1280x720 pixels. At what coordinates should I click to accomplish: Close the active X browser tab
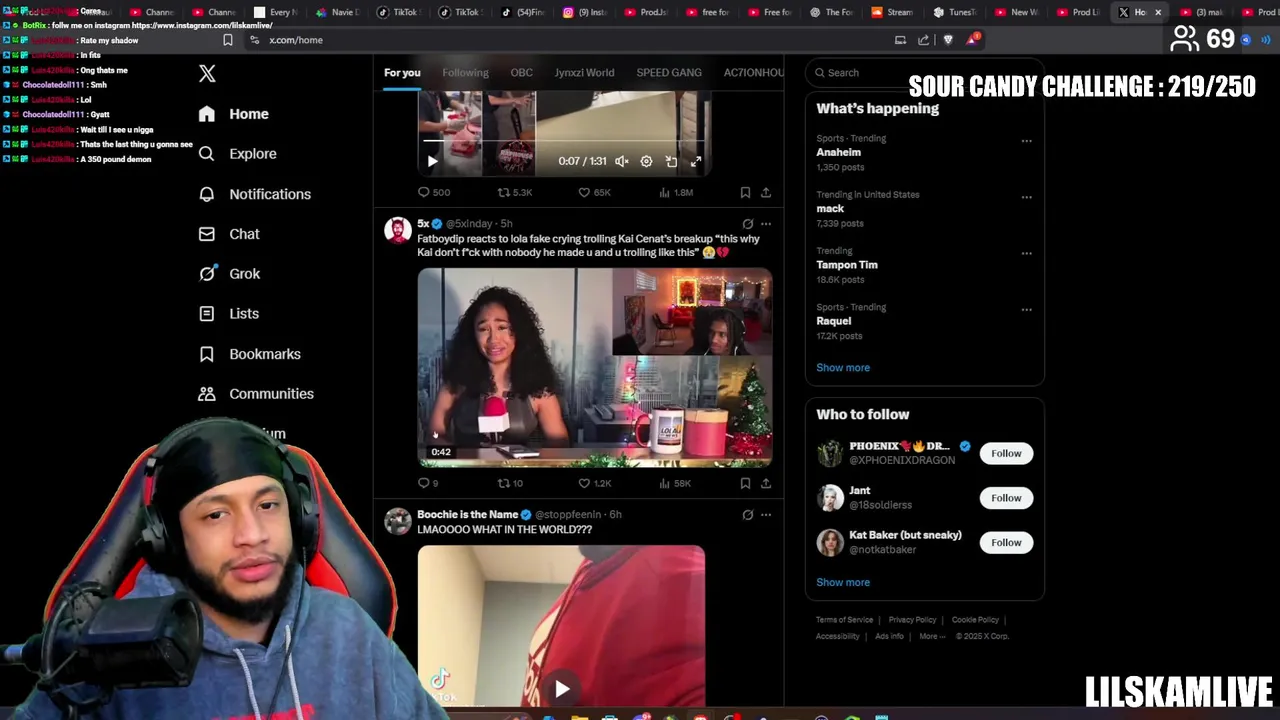tap(1158, 12)
